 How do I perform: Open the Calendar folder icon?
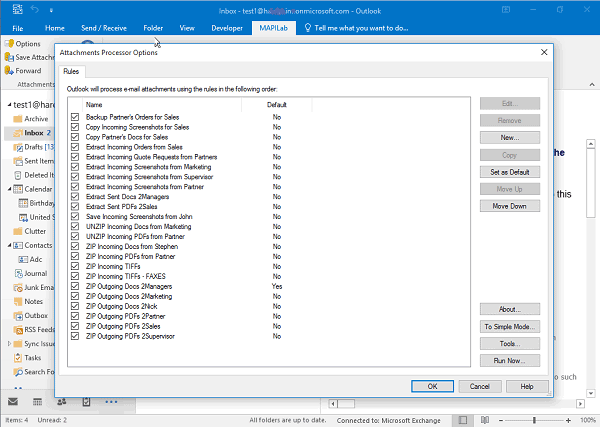coord(18,189)
